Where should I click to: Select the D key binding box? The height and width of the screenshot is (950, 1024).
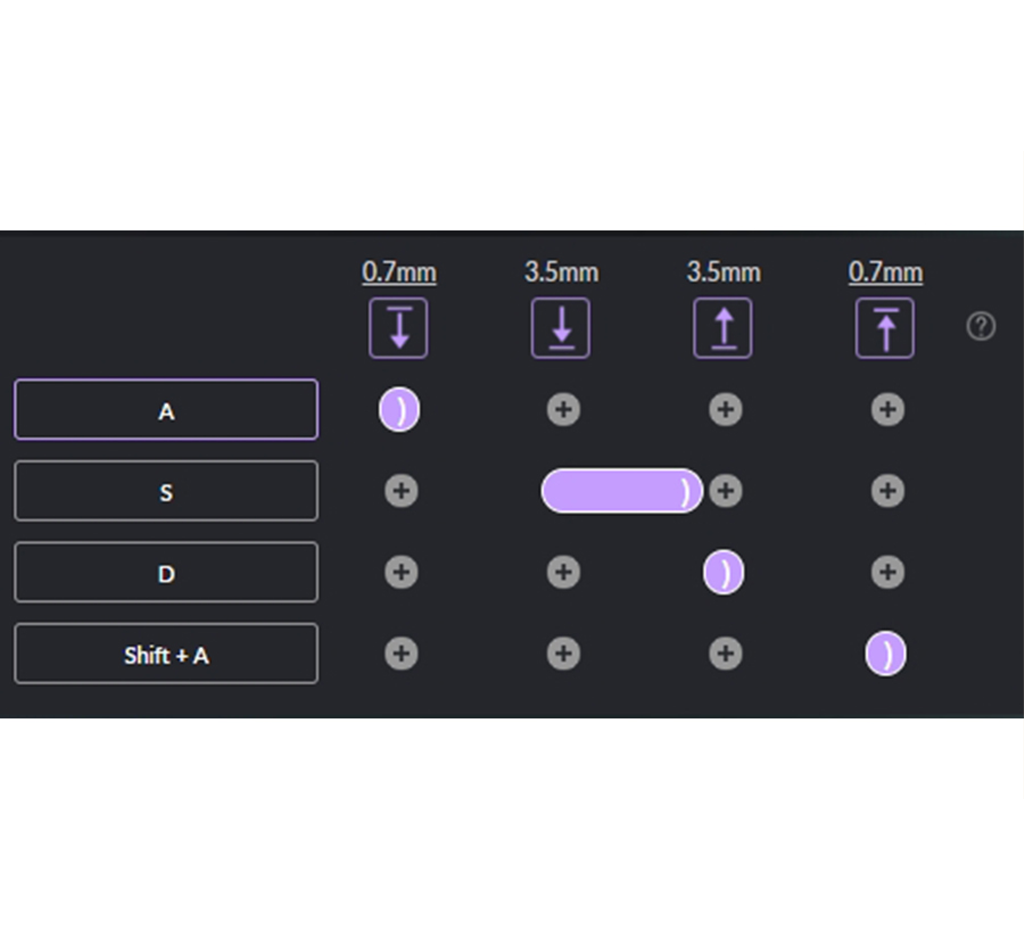click(166, 573)
